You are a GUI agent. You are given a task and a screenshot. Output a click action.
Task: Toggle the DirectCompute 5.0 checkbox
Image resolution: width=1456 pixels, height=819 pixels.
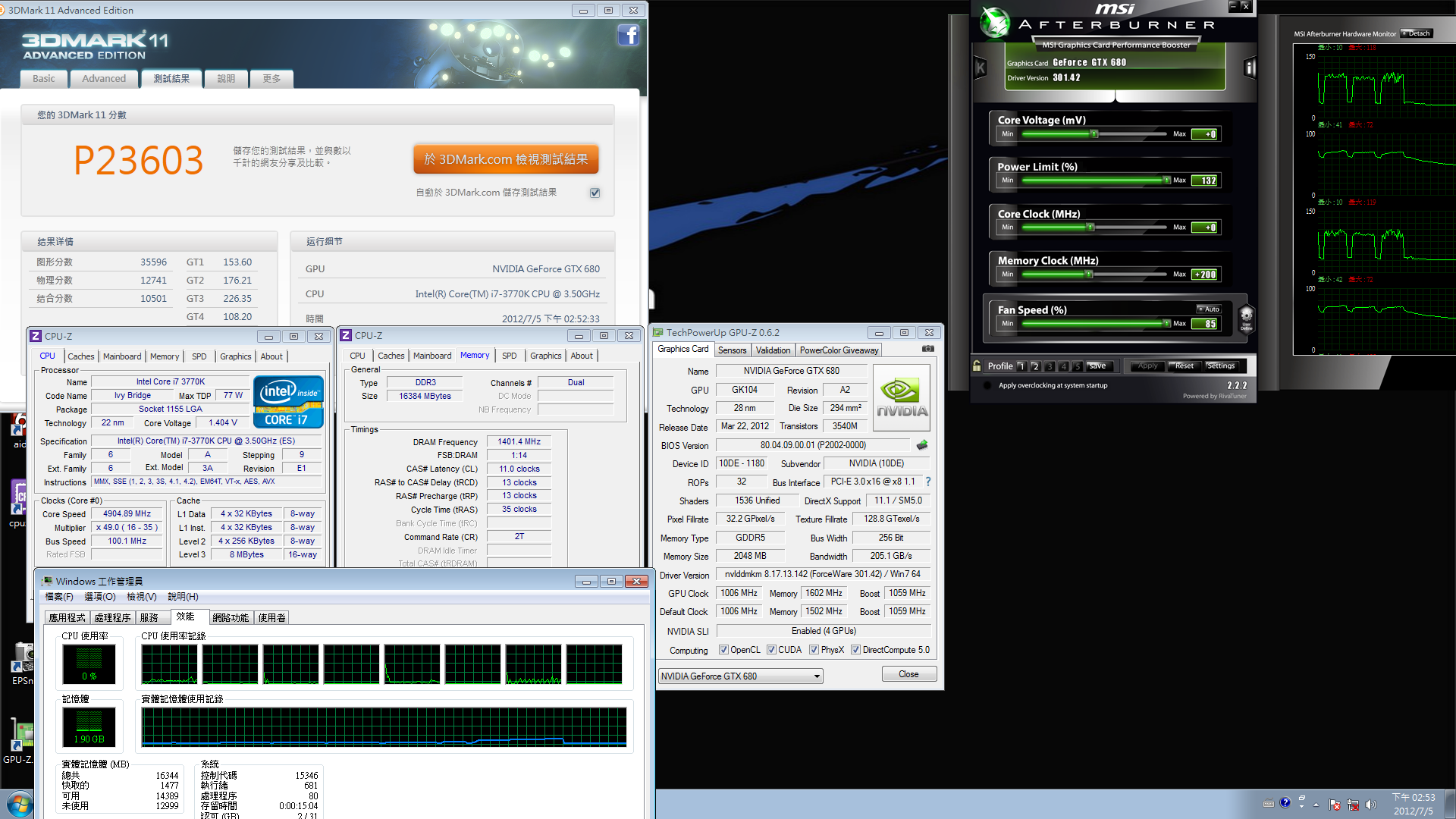(855, 650)
